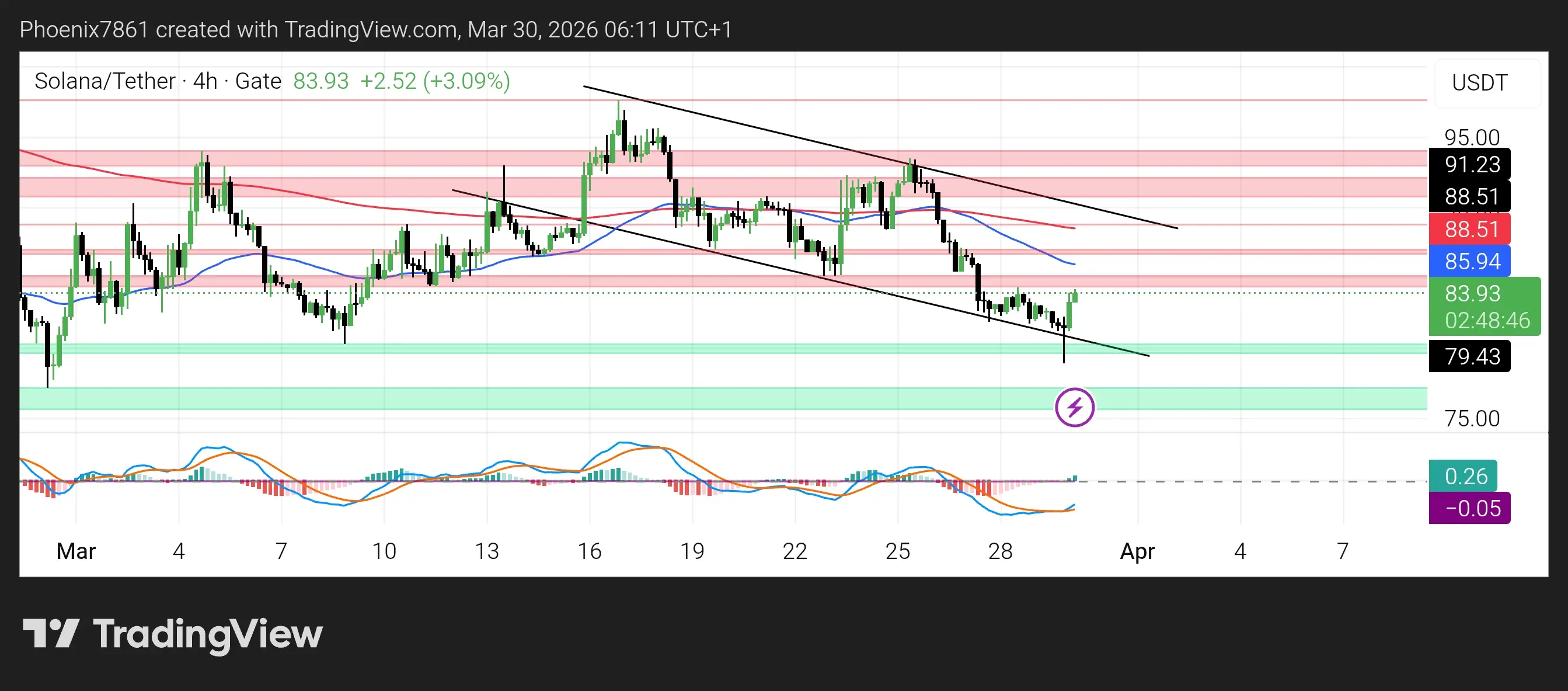The image size is (1568, 691).
Task: Click the red 88.51 moving average label
Action: pyautogui.click(x=1472, y=229)
